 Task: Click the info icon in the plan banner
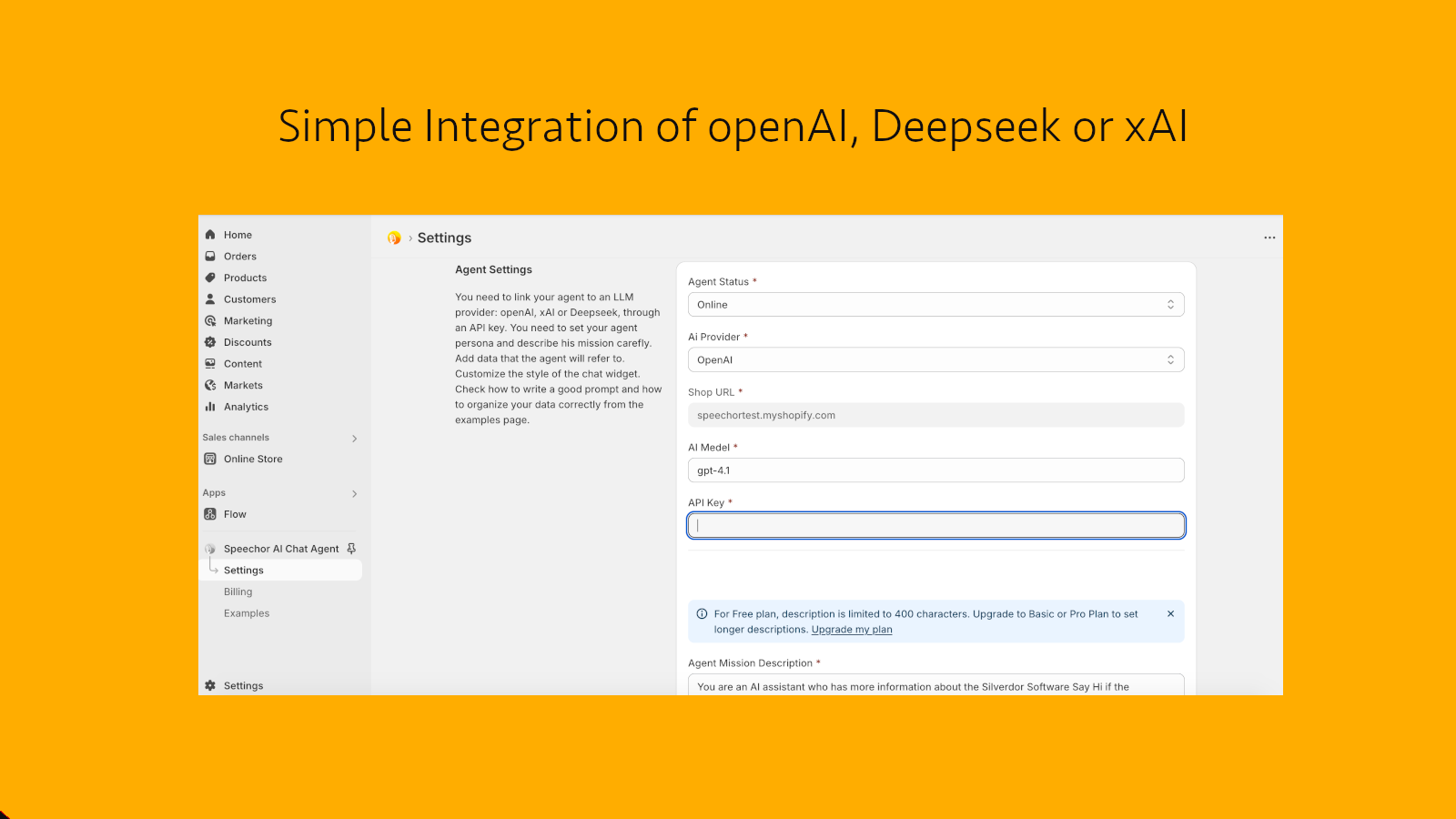(x=702, y=614)
